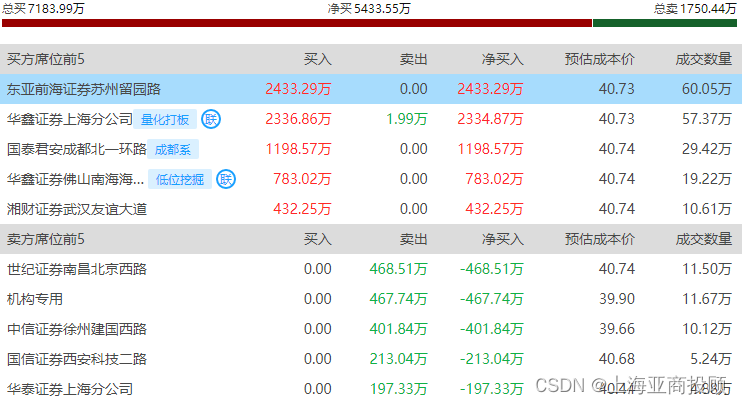Click the 10.61万 volume cell
Screen dimensions: 742x404
(x=707, y=209)
